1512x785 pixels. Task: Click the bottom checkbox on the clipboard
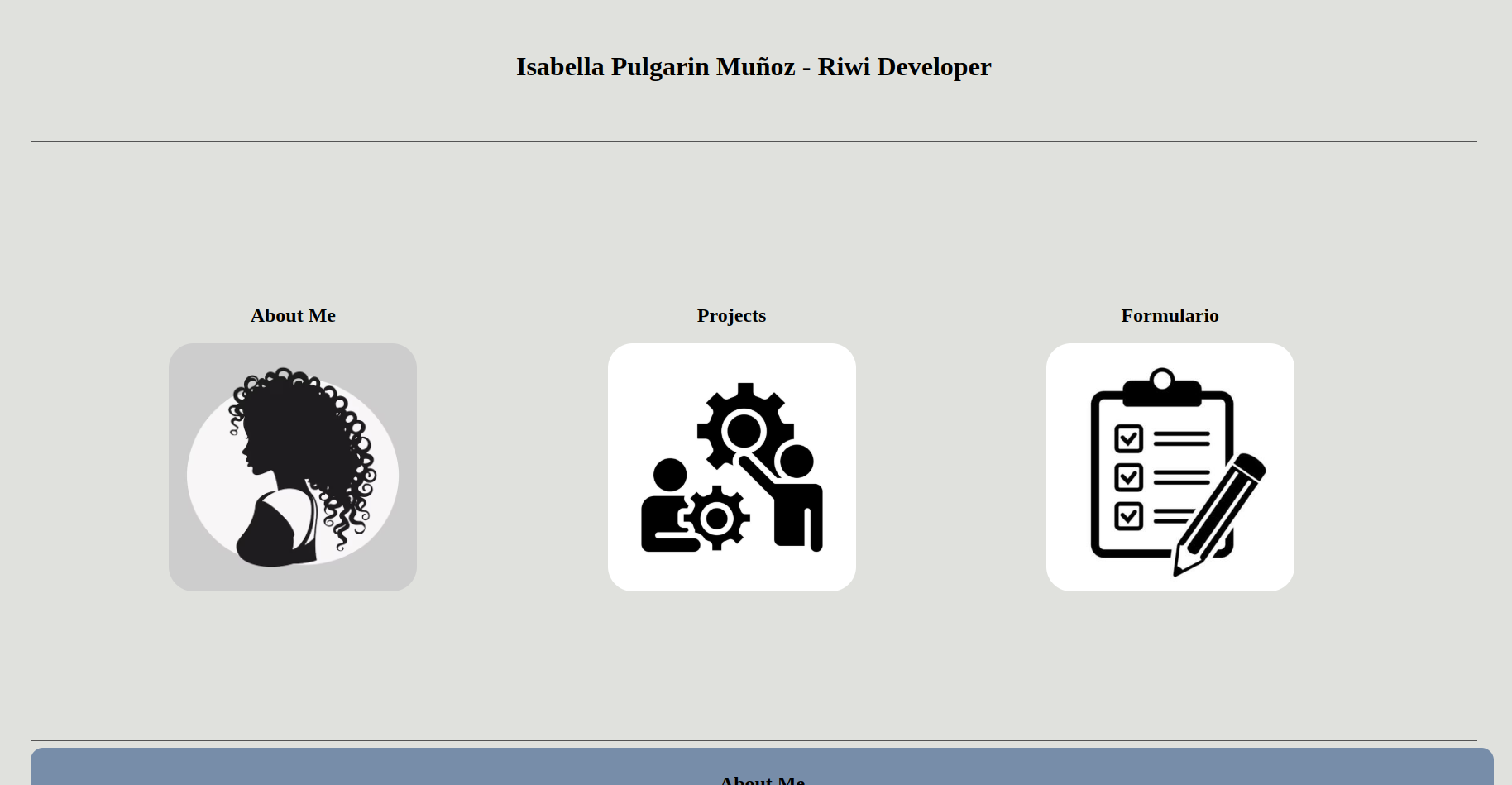[x=1128, y=516]
